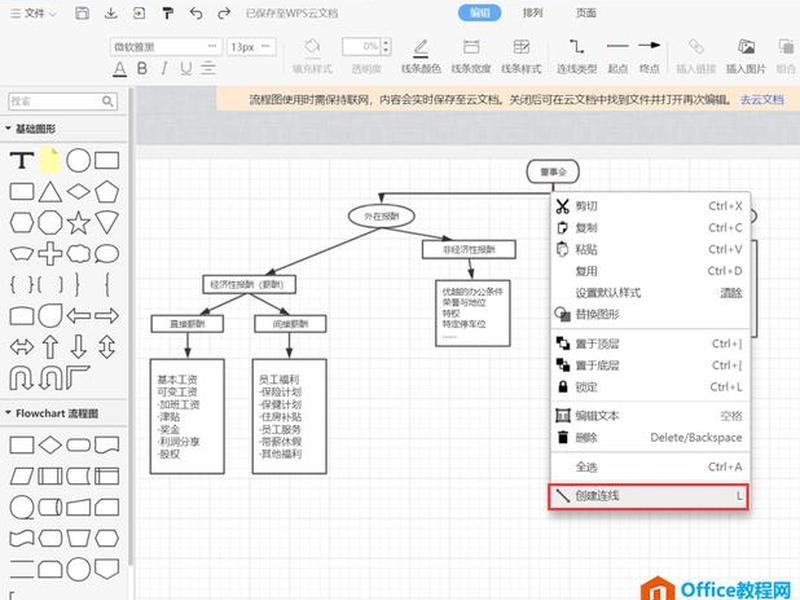
Task: Click the font color A icon
Action: [x=119, y=69]
